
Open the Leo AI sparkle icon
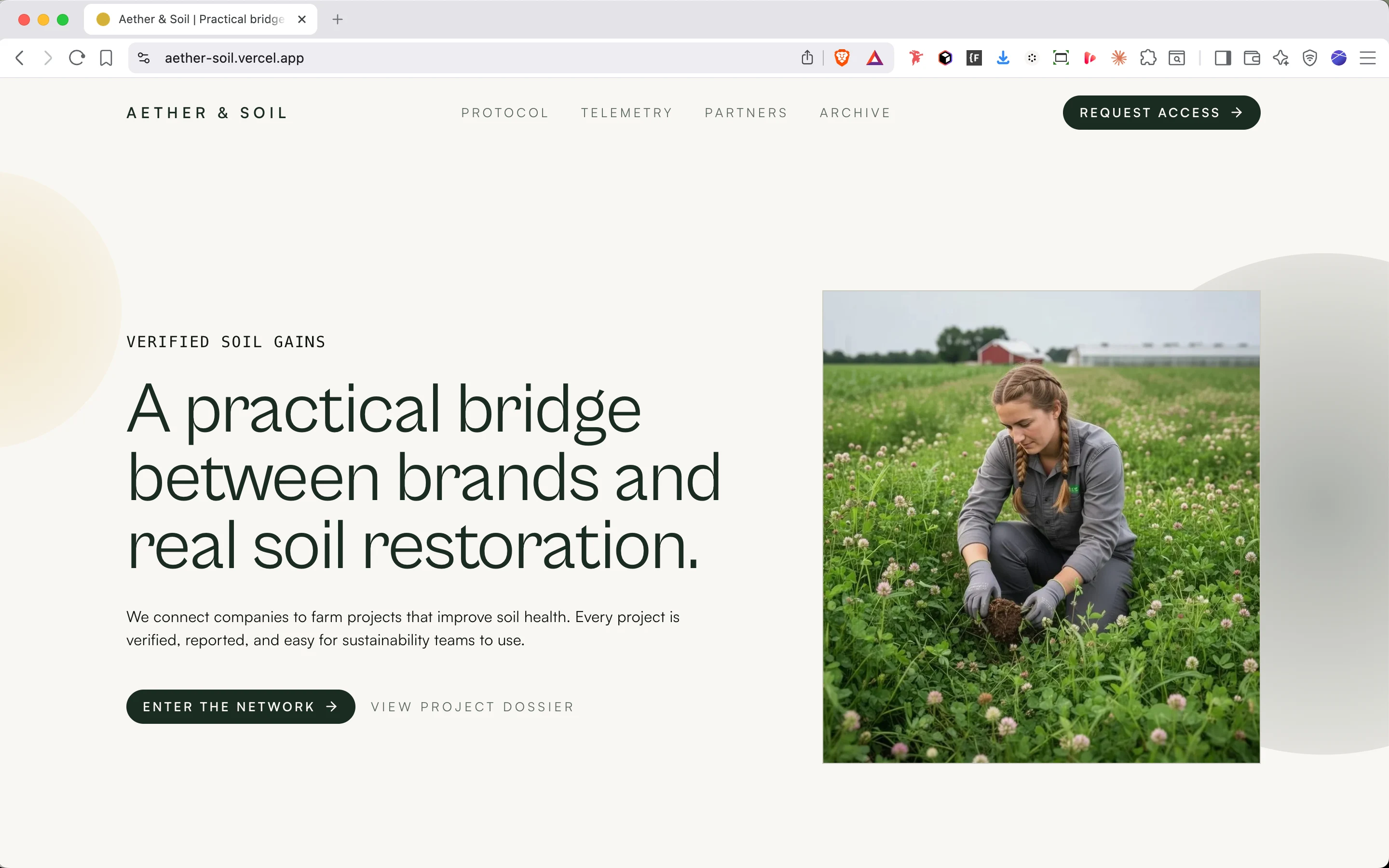[1280, 58]
